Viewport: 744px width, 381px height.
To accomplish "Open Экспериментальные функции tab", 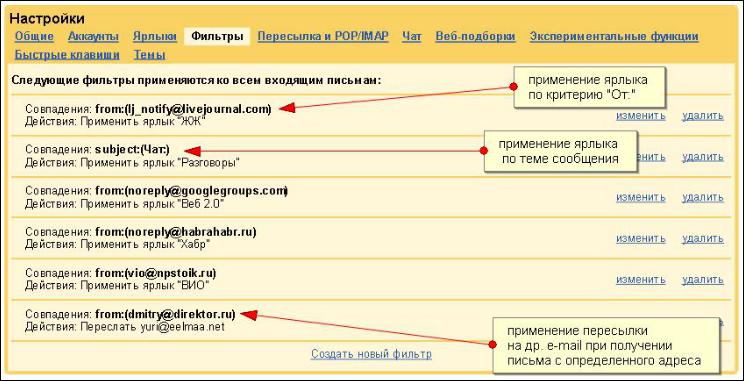I will 614,37.
